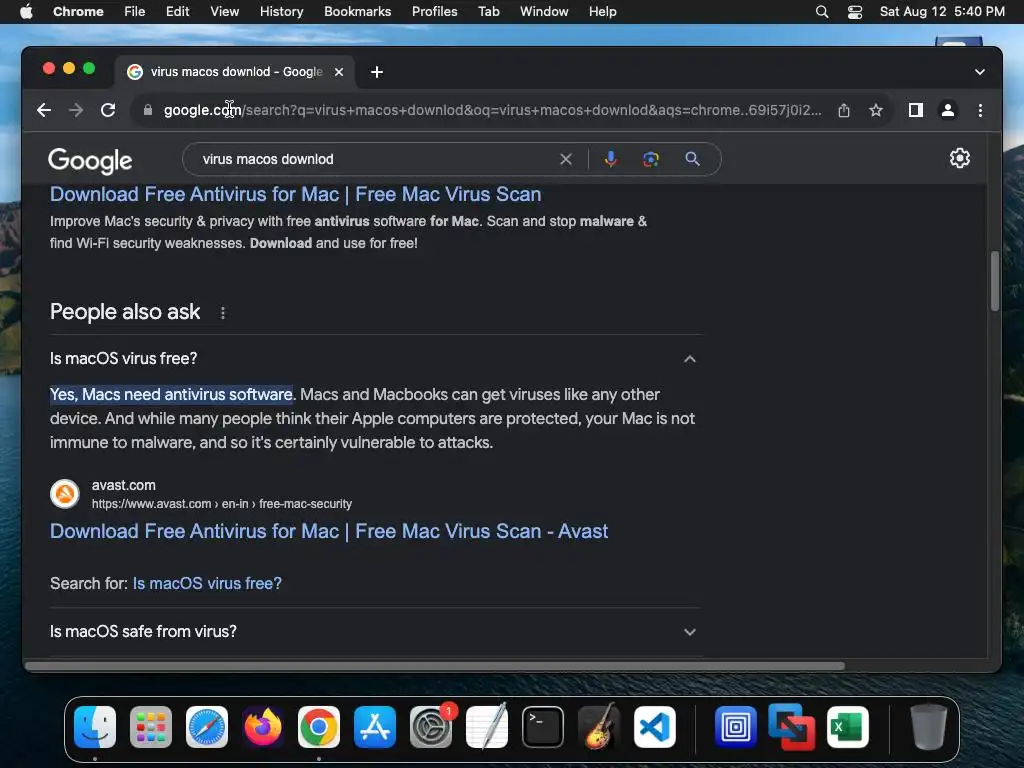Collapse 'Is macOS virus free?' answer
This screenshot has width=1024, height=768.
pos(690,359)
